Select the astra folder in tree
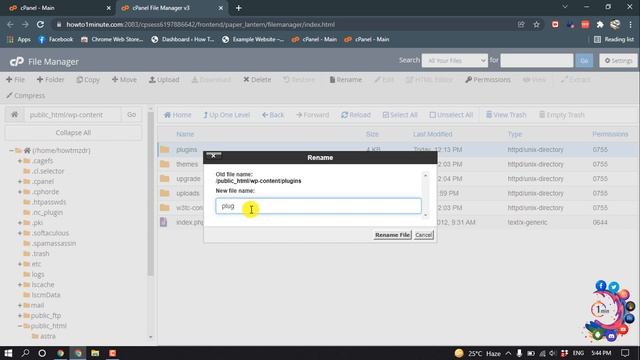Viewport: 640px width, 360px height. point(48,336)
